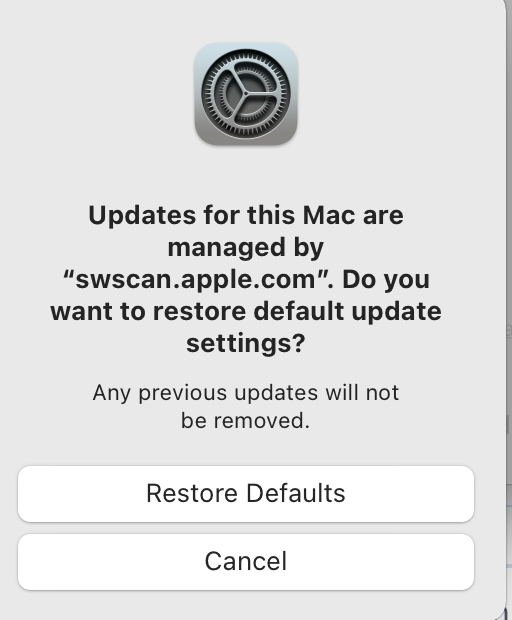Click the word "Defaults" on the top button
Viewport: 512px width, 620px height.
tap(296, 493)
